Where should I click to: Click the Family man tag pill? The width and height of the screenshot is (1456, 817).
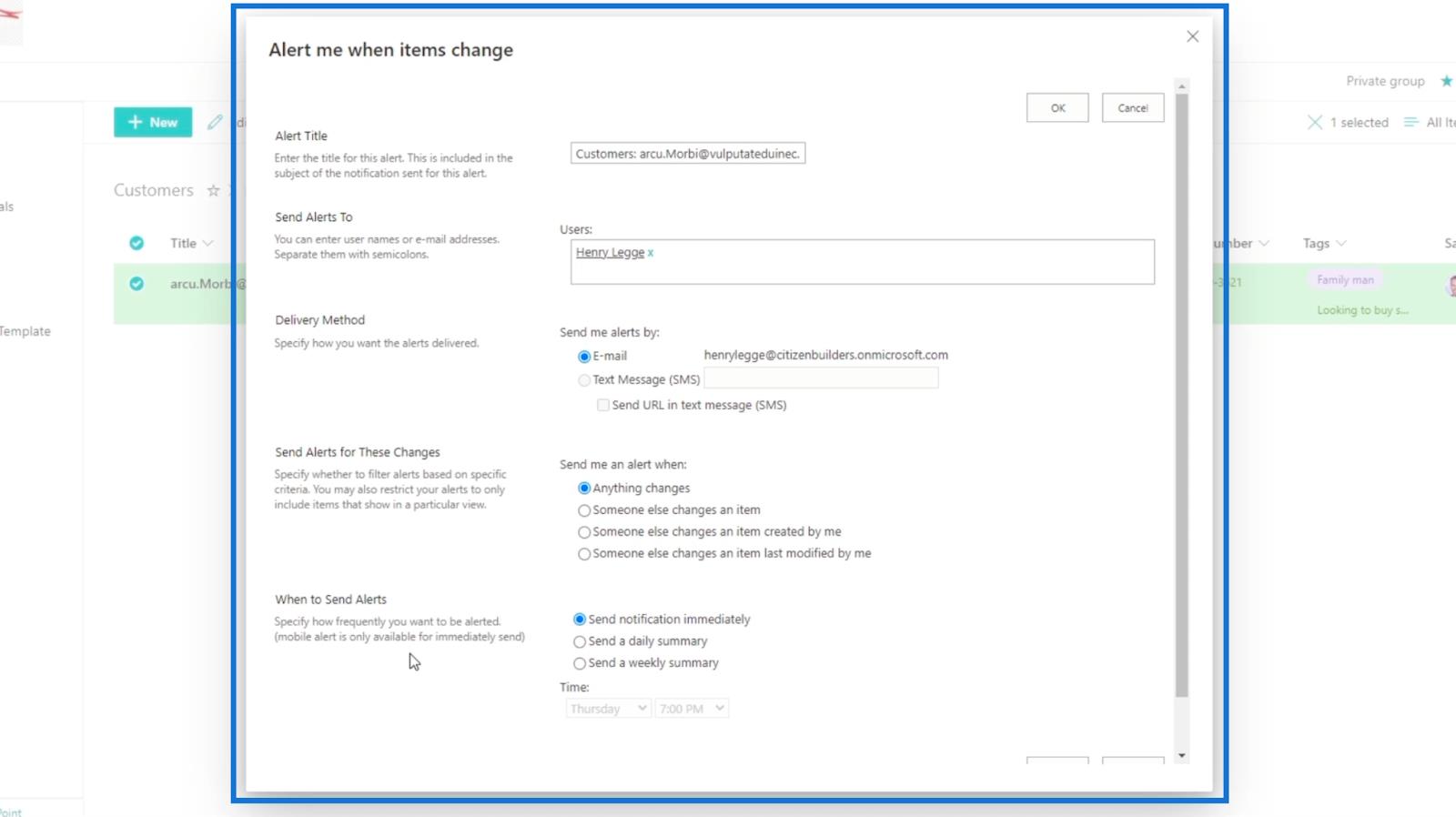pos(1345,280)
